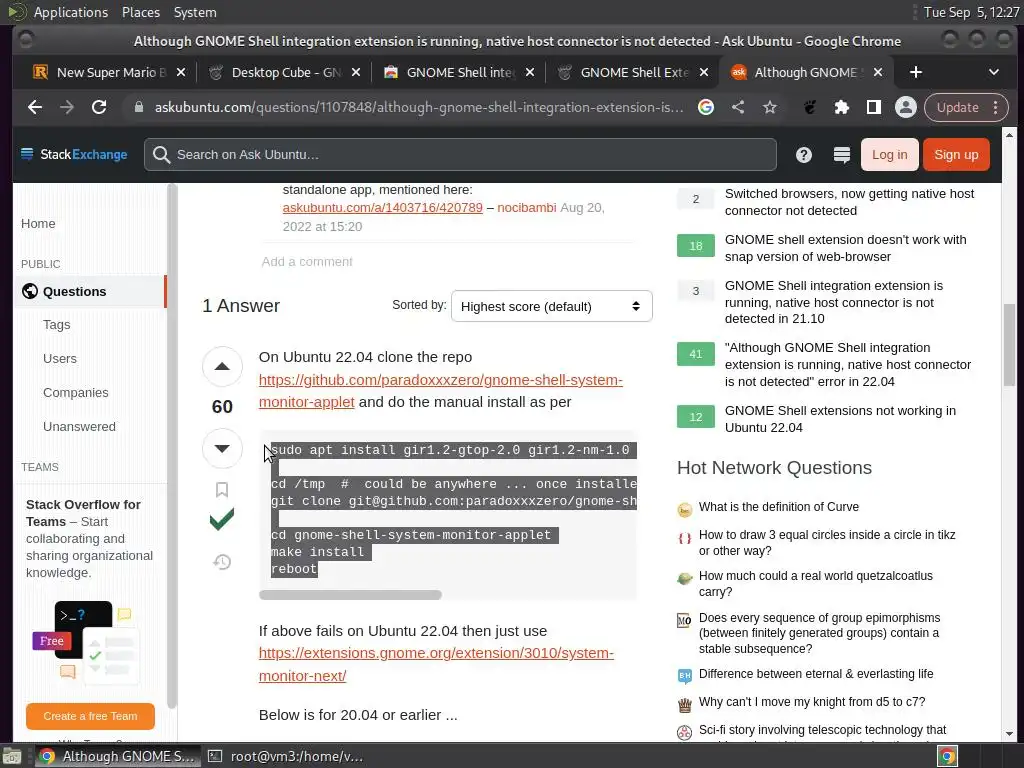Click the Log in button
Viewport: 1024px width, 768px height.
889,155
